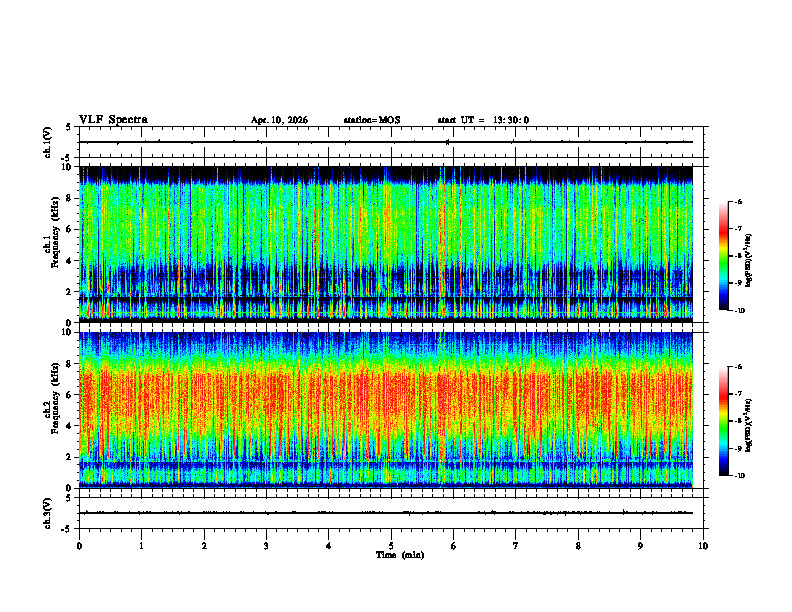Click the "10" time axis tick label

[x=703, y=546]
